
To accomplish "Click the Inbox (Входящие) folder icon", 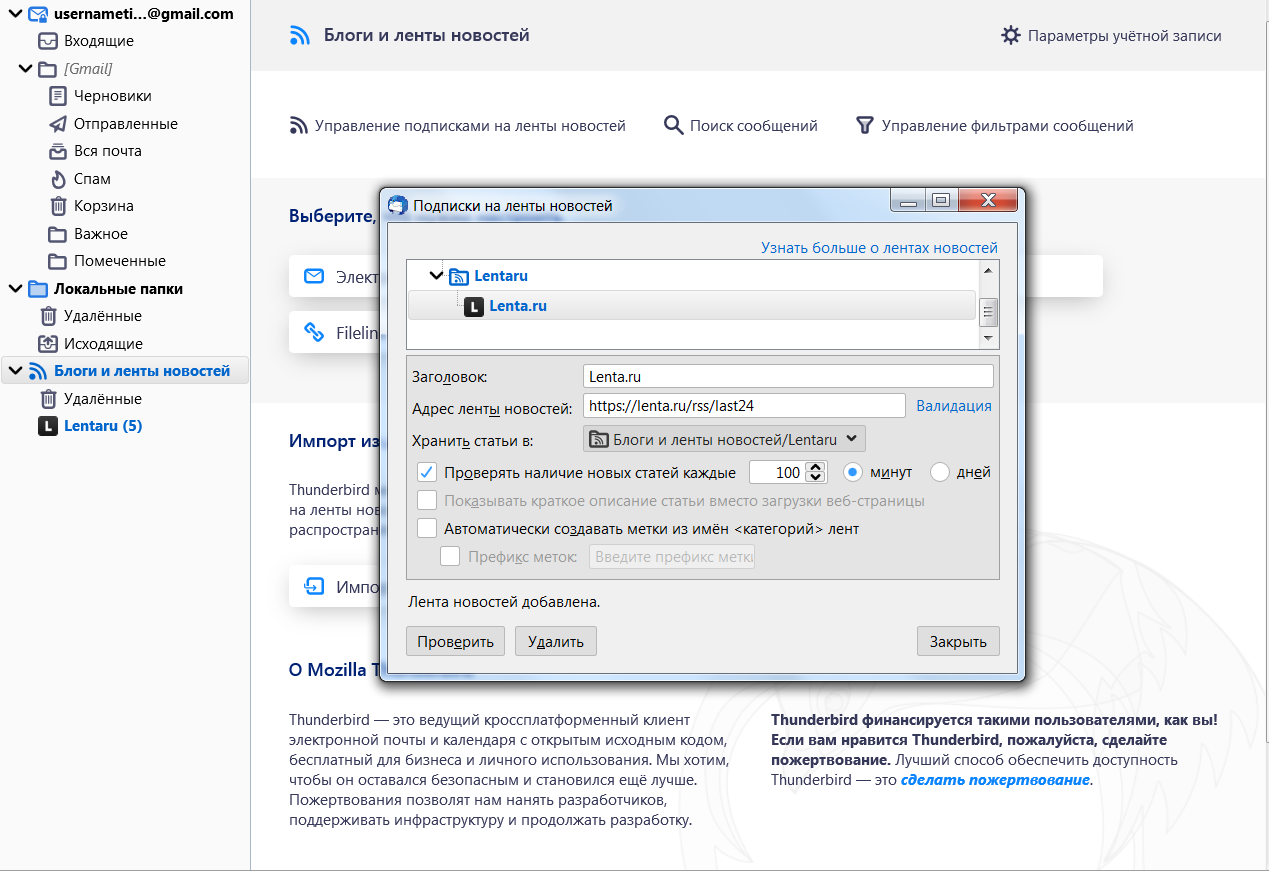I will pyautogui.click(x=48, y=41).
